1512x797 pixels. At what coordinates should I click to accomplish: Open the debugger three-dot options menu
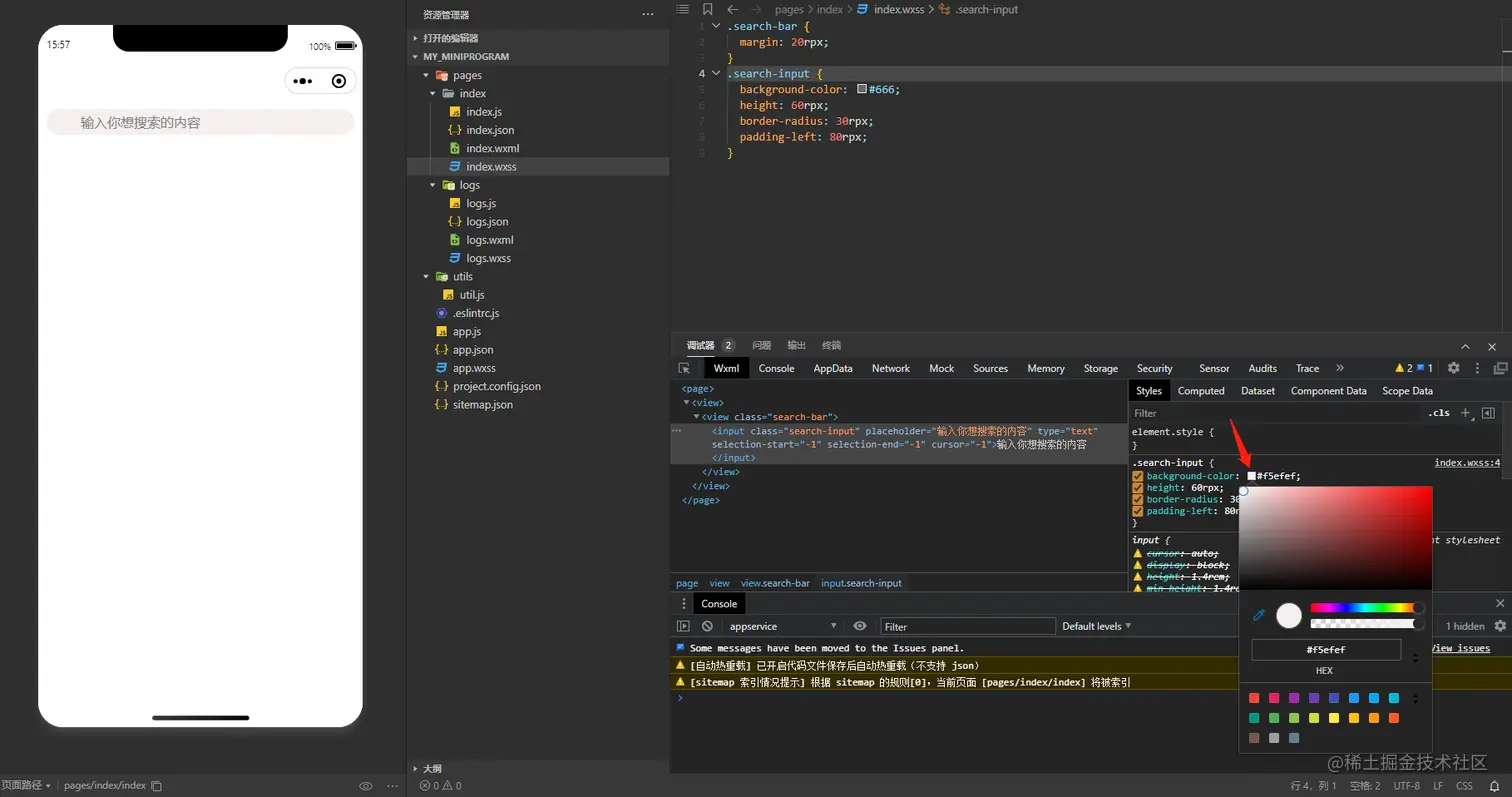[1477, 368]
